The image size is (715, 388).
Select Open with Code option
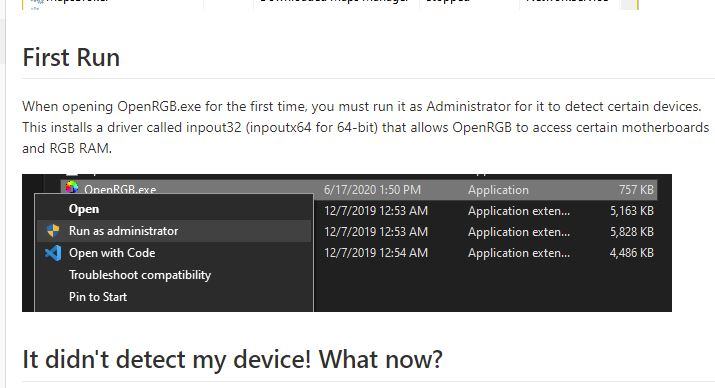(112, 253)
